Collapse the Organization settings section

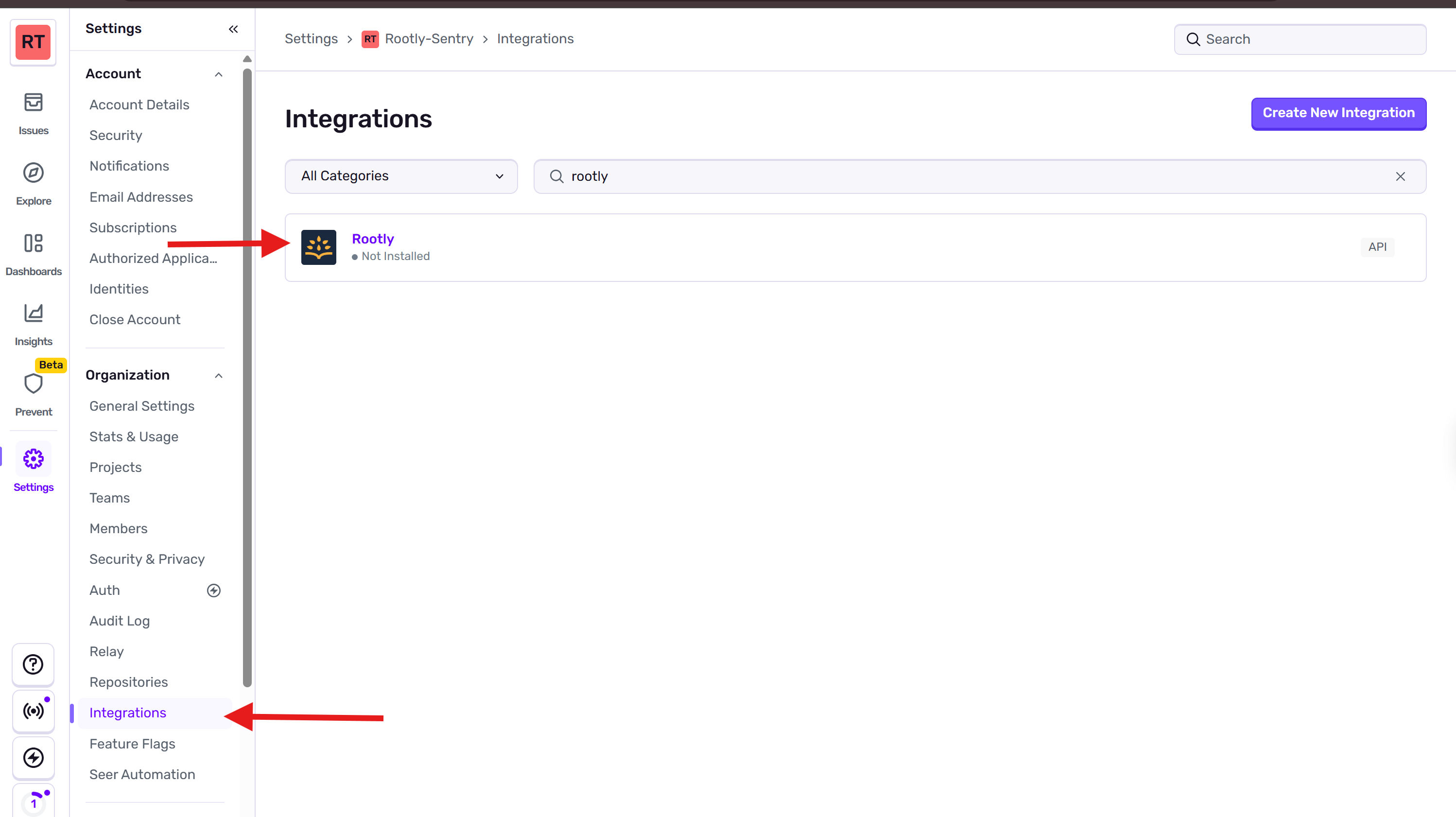[219, 375]
